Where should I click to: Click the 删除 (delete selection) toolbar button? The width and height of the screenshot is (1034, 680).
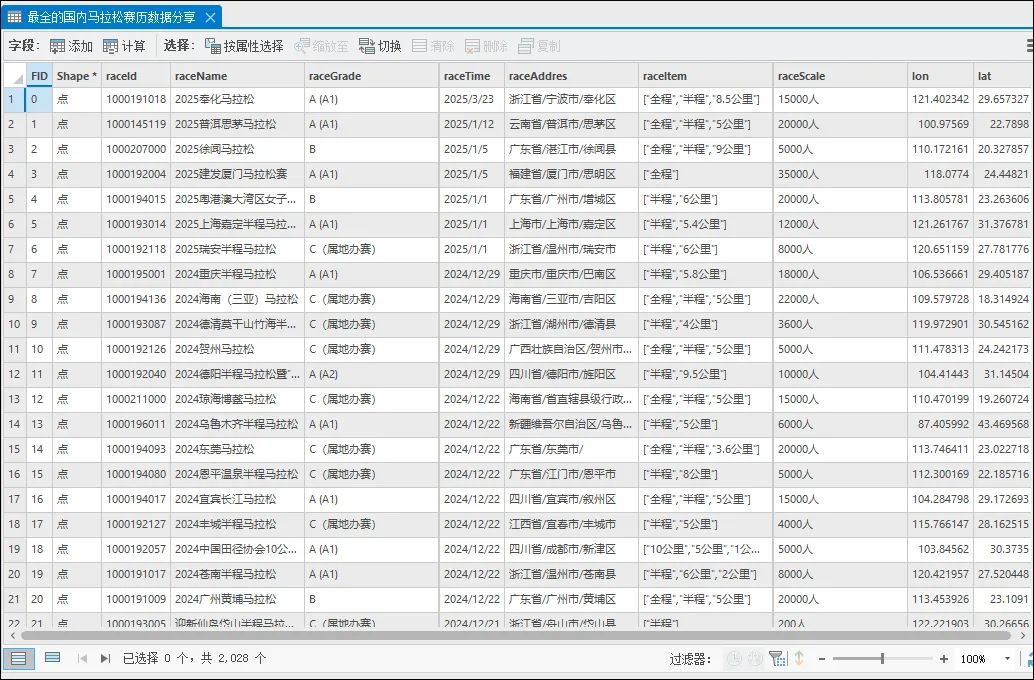486,46
